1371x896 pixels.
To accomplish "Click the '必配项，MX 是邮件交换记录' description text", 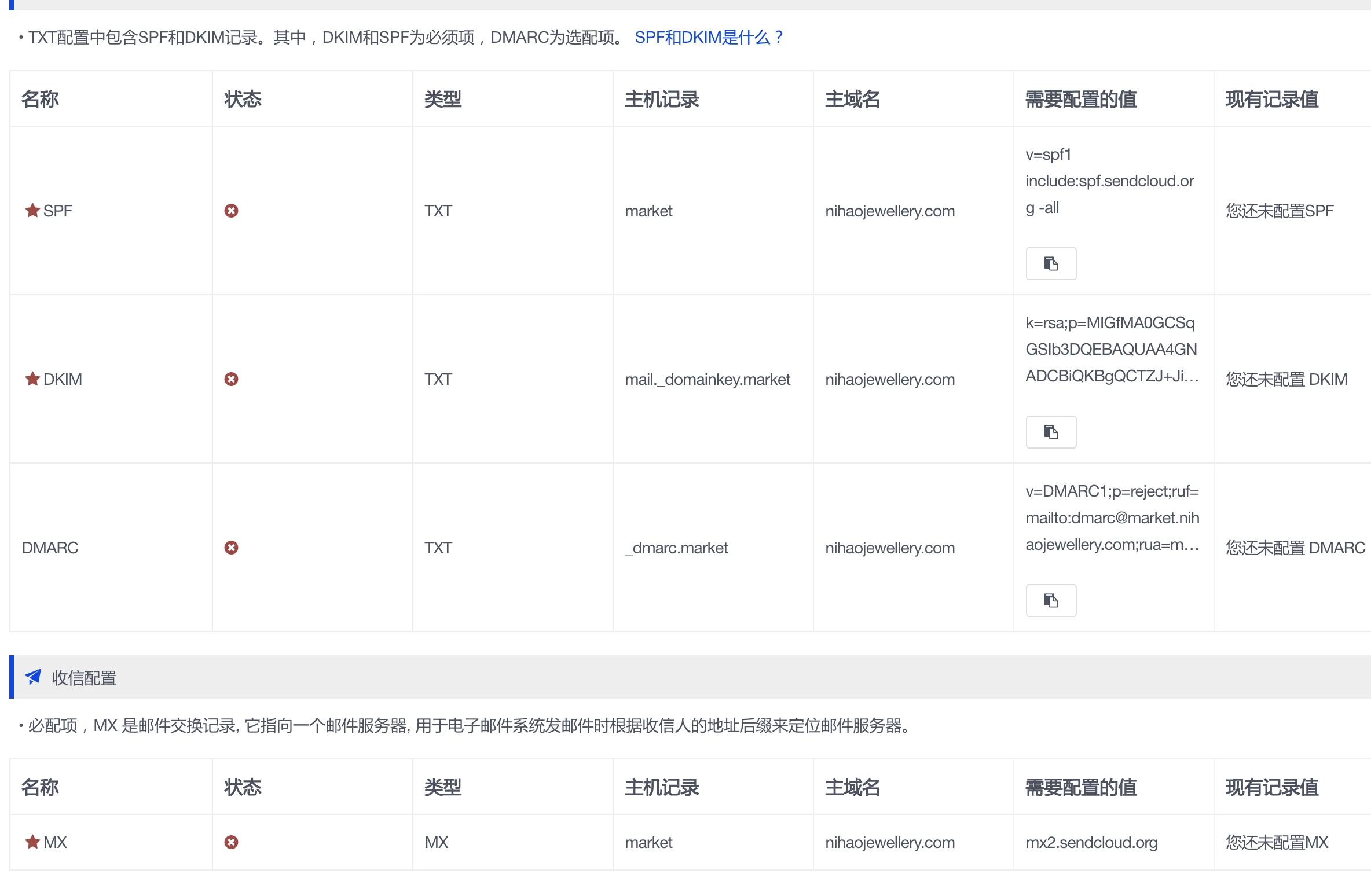I will [x=470, y=726].
